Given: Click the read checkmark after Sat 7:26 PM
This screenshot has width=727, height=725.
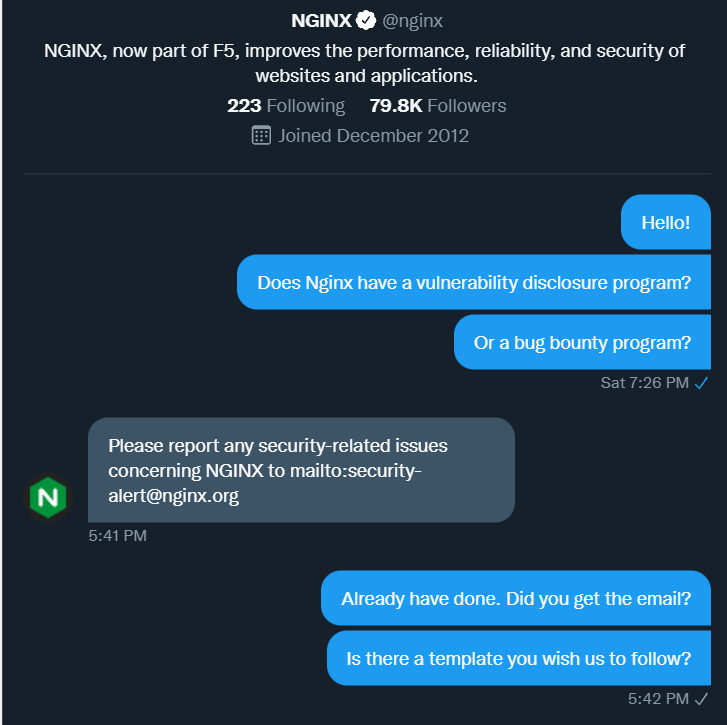Looking at the screenshot, I should pos(702,382).
